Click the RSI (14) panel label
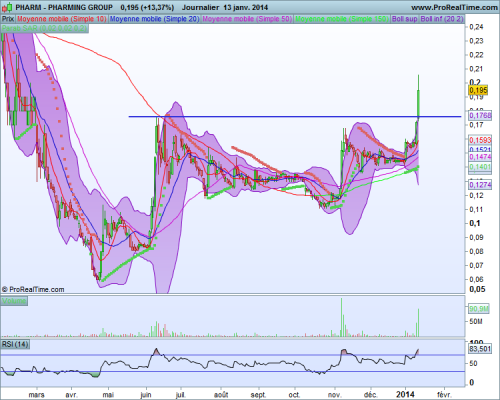 [15, 344]
